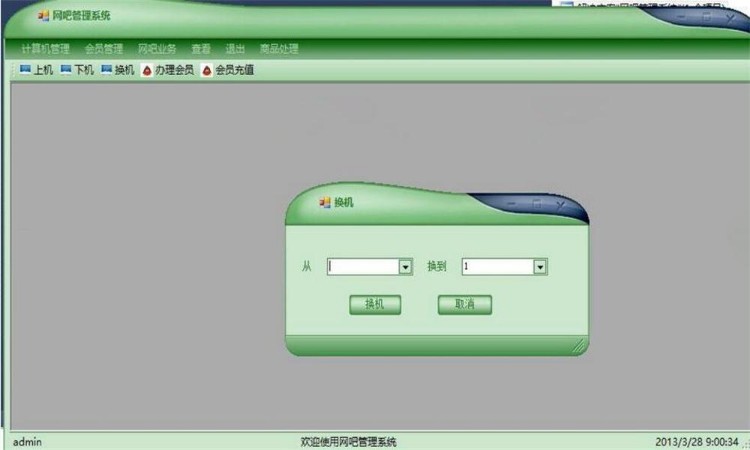Click the 下机 computer icon in toolbar
The height and width of the screenshot is (450, 750).
point(66,70)
